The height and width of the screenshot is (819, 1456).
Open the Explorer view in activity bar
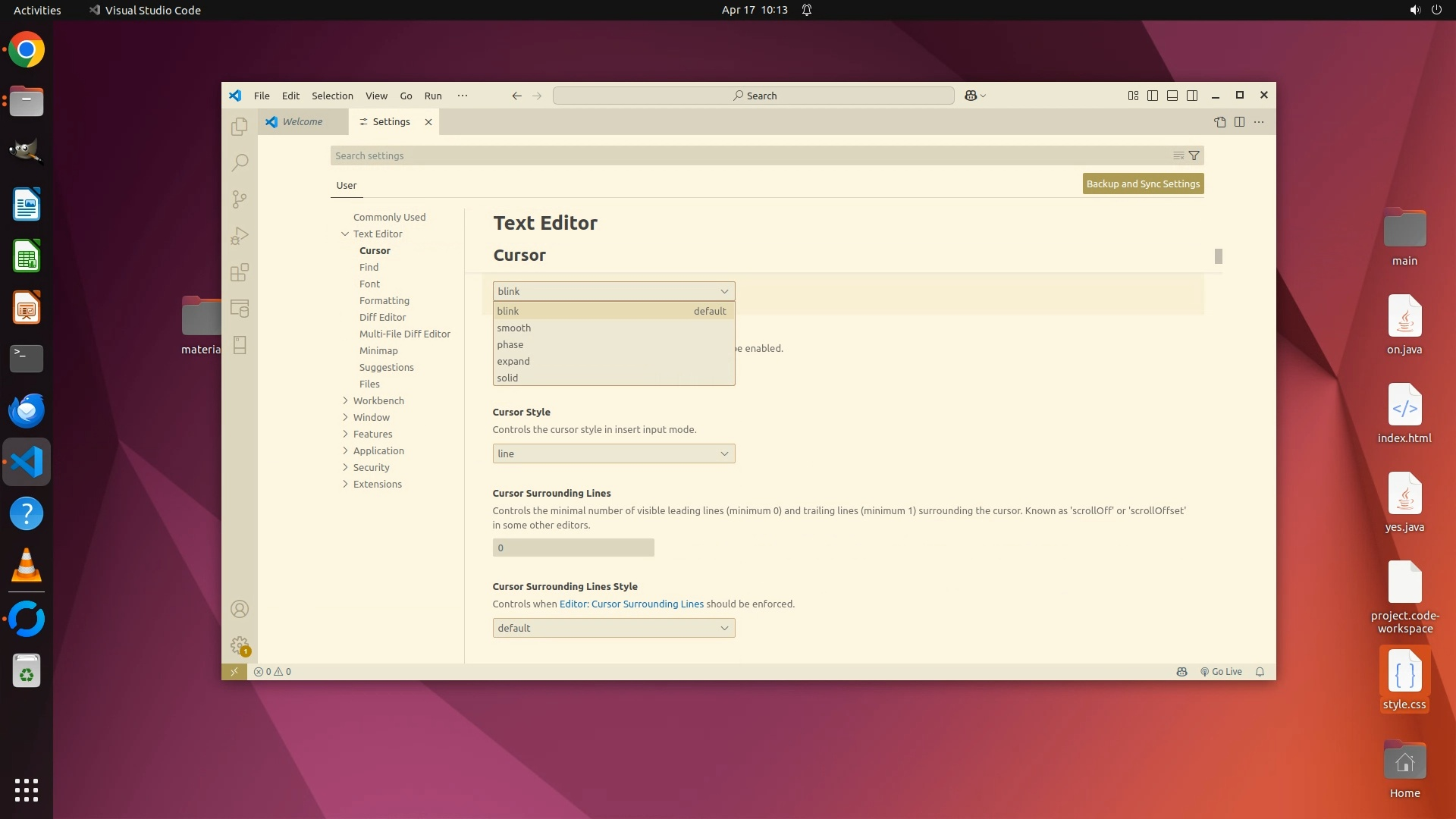[x=240, y=126]
